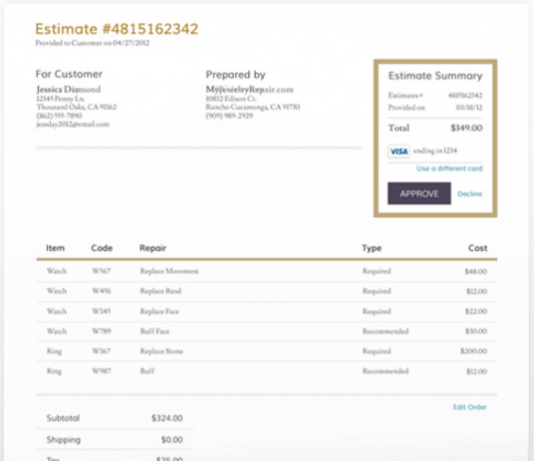The width and height of the screenshot is (534, 463).
Task: Click the Buff Face repair row
Action: [267, 331]
